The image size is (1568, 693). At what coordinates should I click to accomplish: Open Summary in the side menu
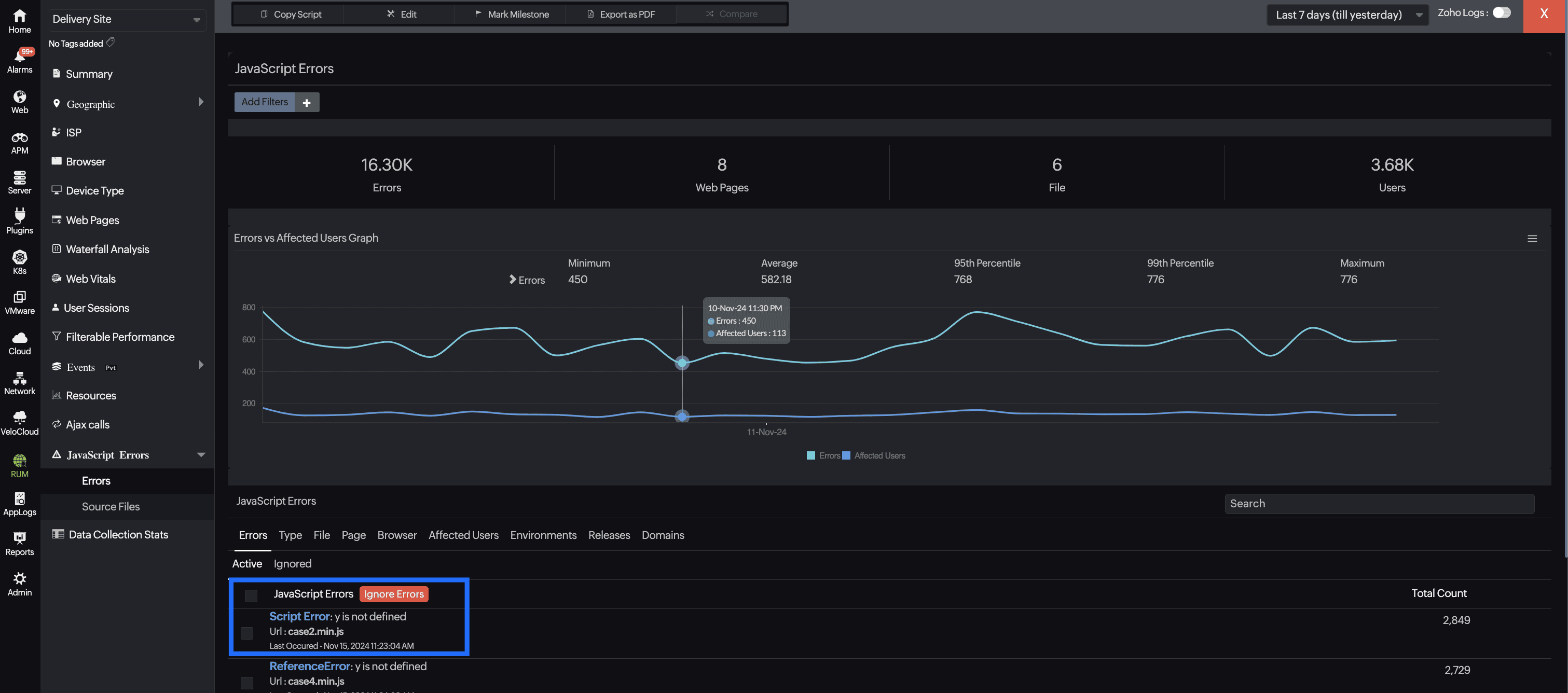[89, 74]
